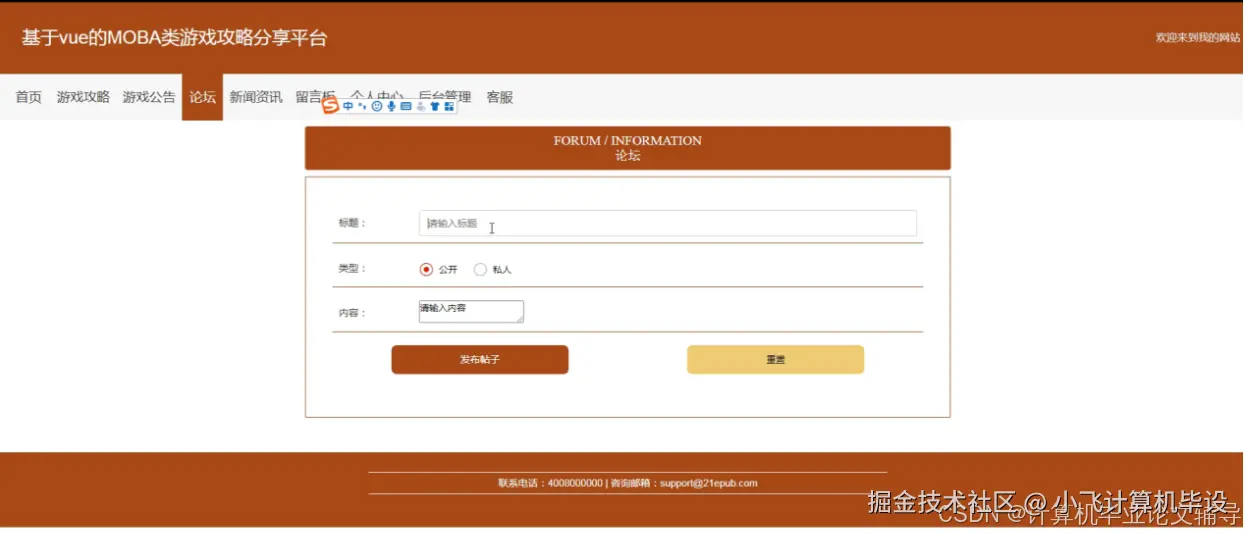Open the 客服 nav tab
1246x534 pixels.
(x=499, y=97)
